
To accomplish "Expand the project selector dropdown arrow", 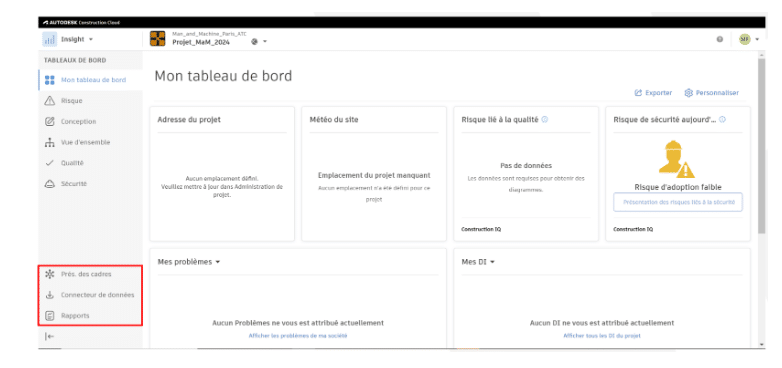I will coord(265,42).
